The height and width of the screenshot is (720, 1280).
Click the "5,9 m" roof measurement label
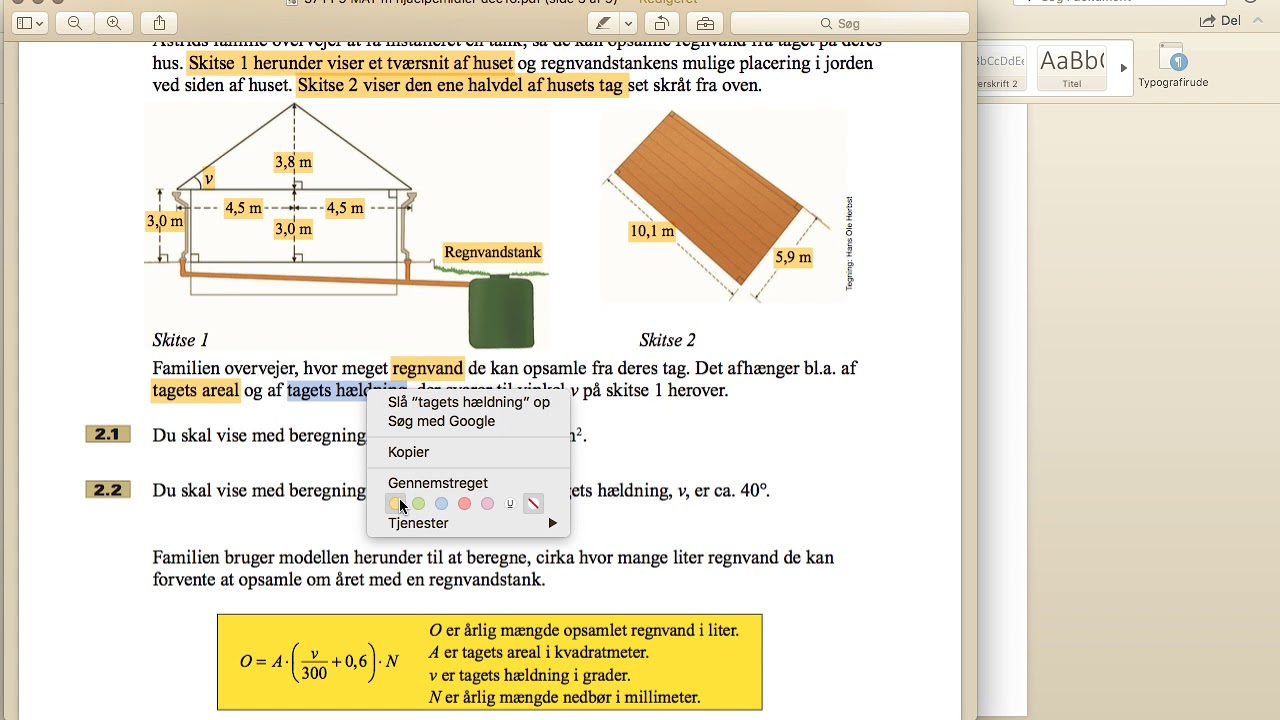pos(793,257)
